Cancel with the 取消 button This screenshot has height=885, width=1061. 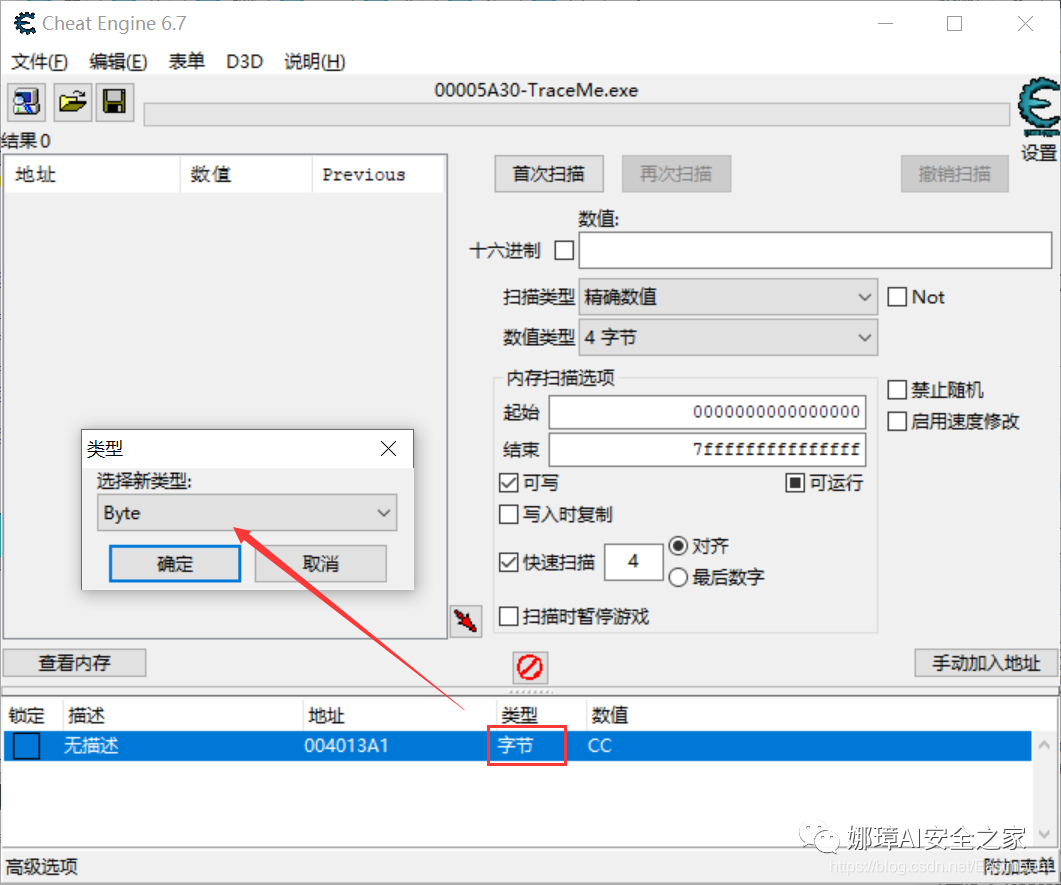[321, 564]
